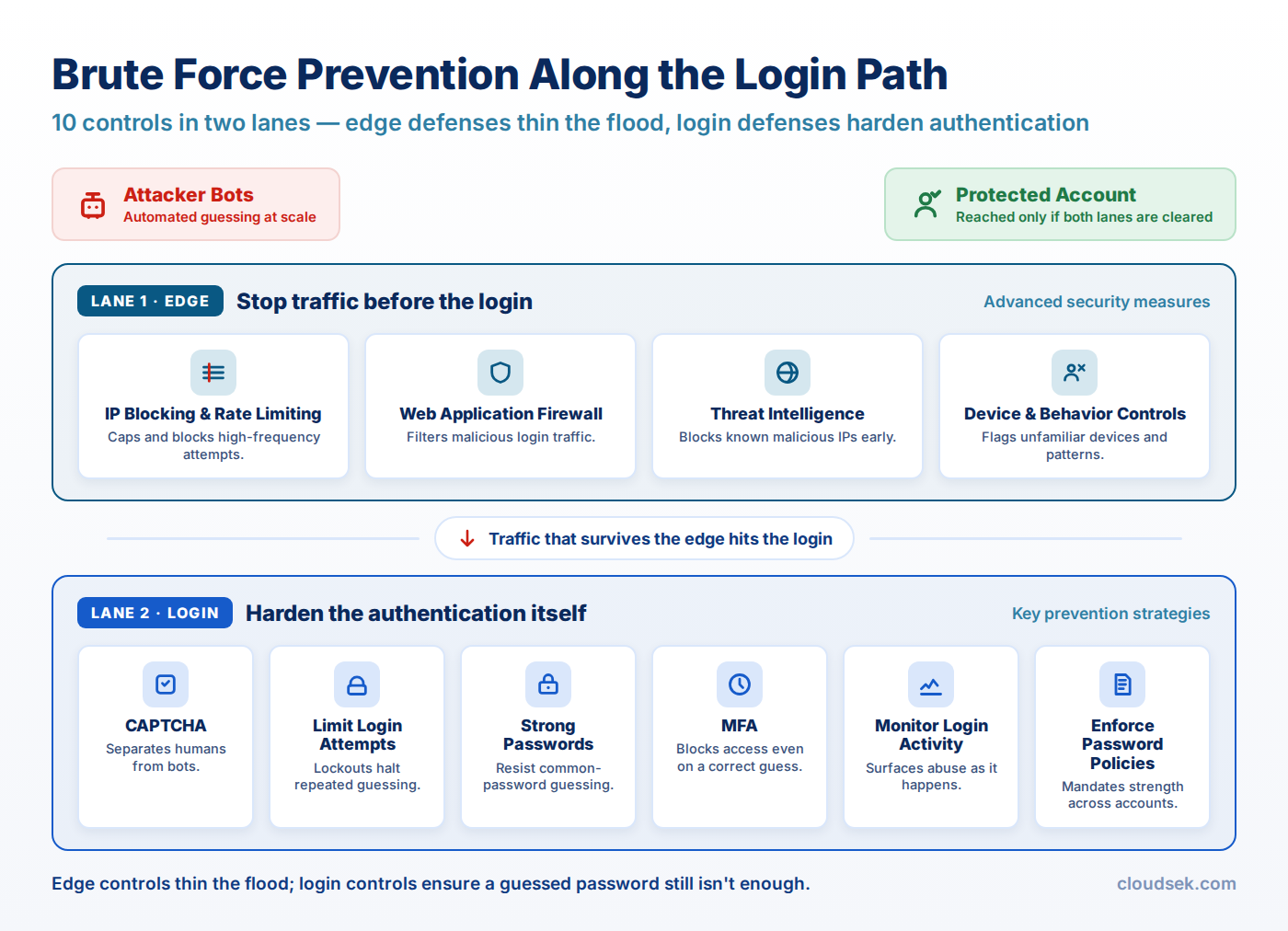Screen dimensions: 1288x931
Task: Click the subtitle starting '10 controls in two lanes'
Action: (570, 123)
